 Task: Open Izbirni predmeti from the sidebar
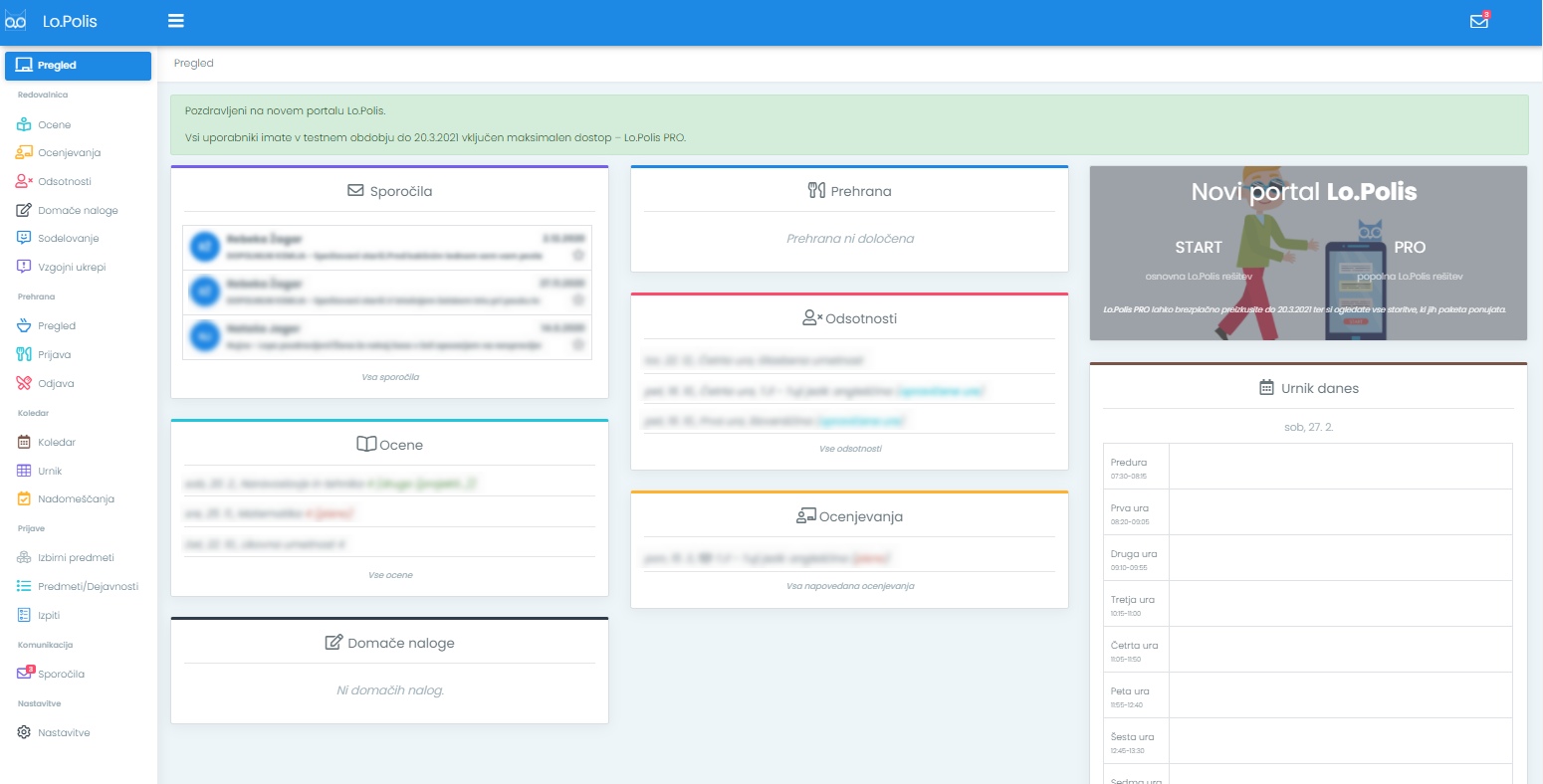[78, 558]
